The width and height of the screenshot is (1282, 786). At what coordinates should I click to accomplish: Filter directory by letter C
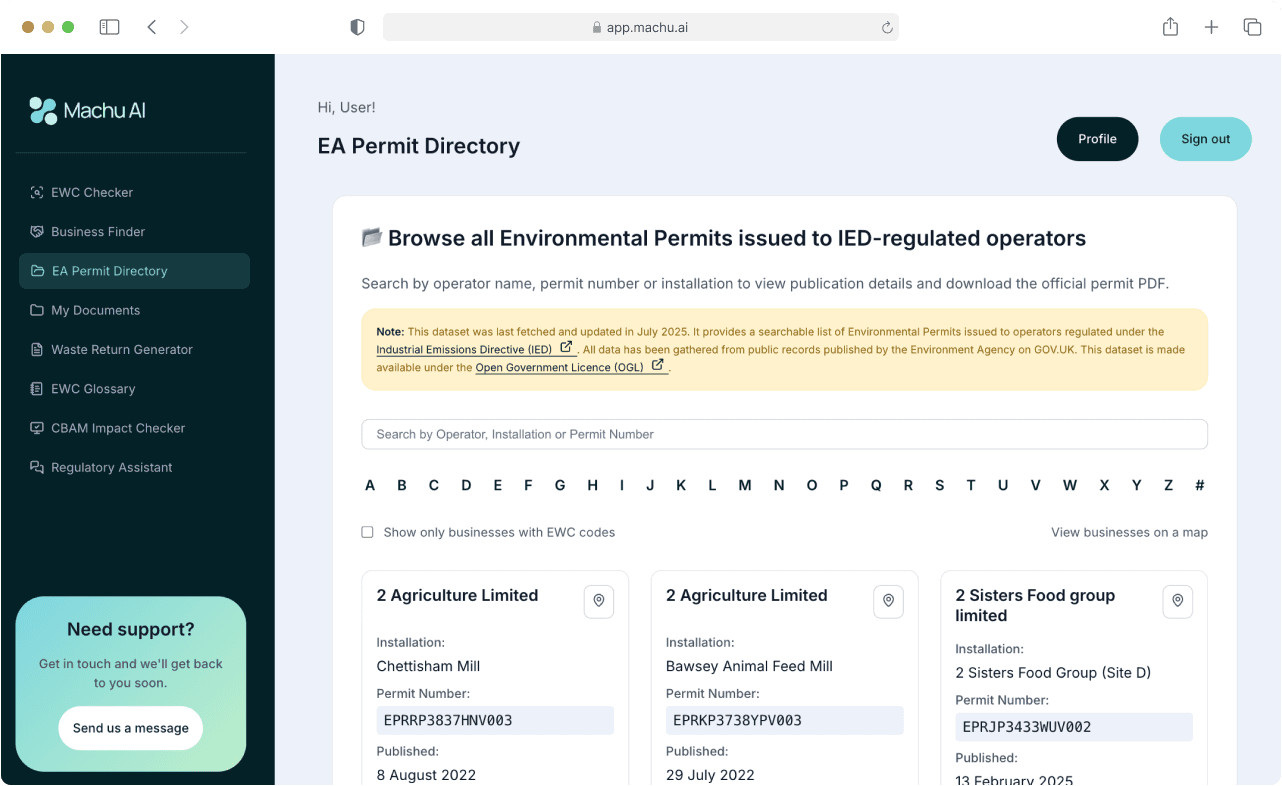tap(434, 485)
